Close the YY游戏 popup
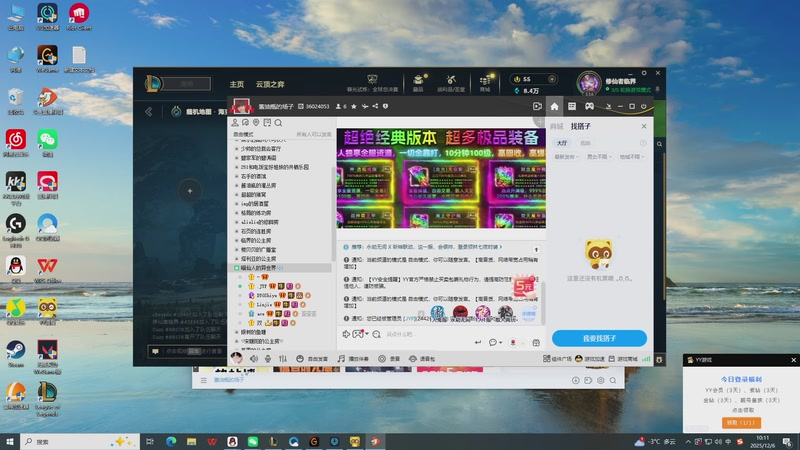Image resolution: width=800 pixels, height=450 pixels. click(x=793, y=360)
